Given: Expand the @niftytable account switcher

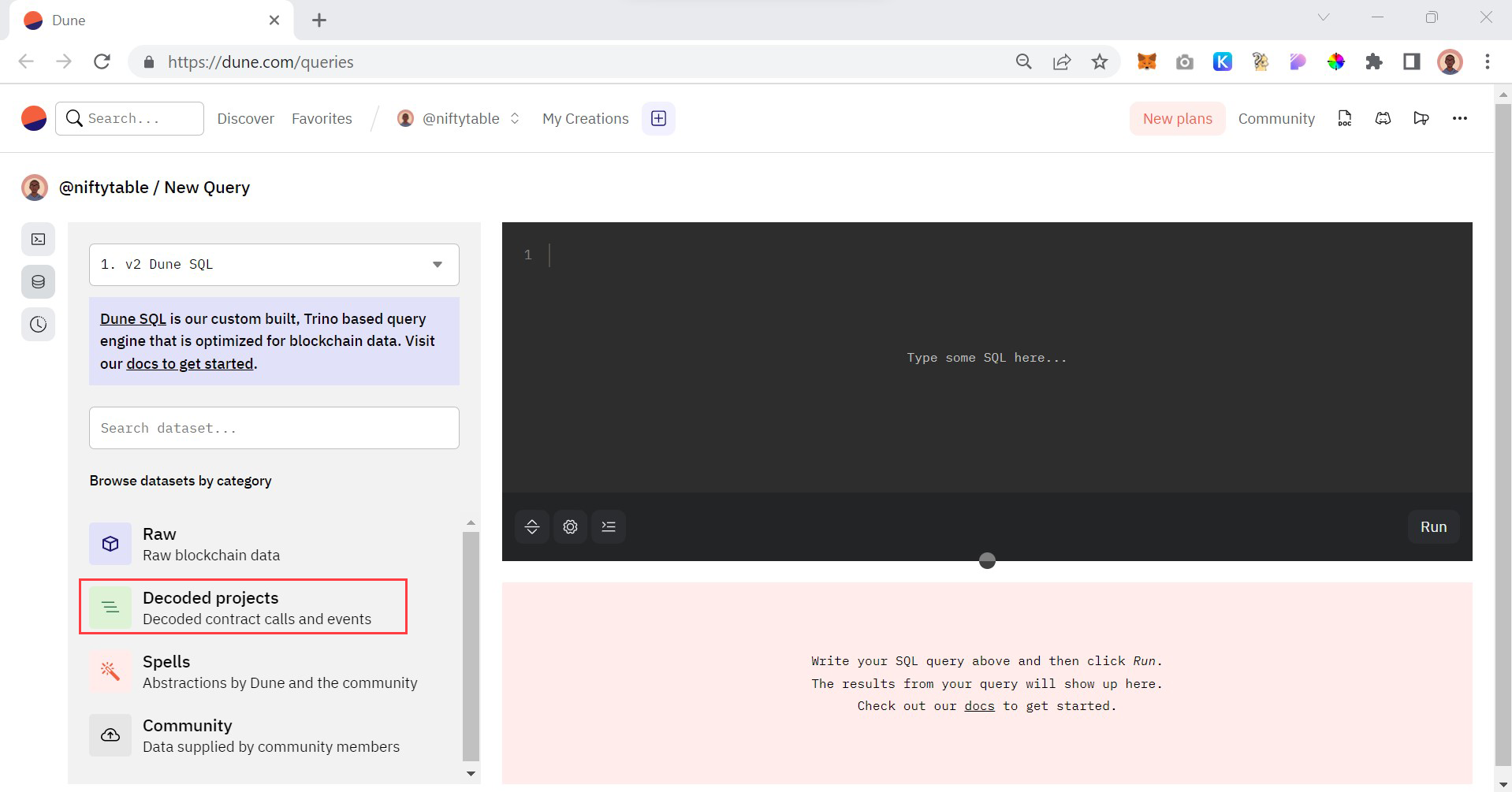Looking at the screenshot, I should pos(460,118).
